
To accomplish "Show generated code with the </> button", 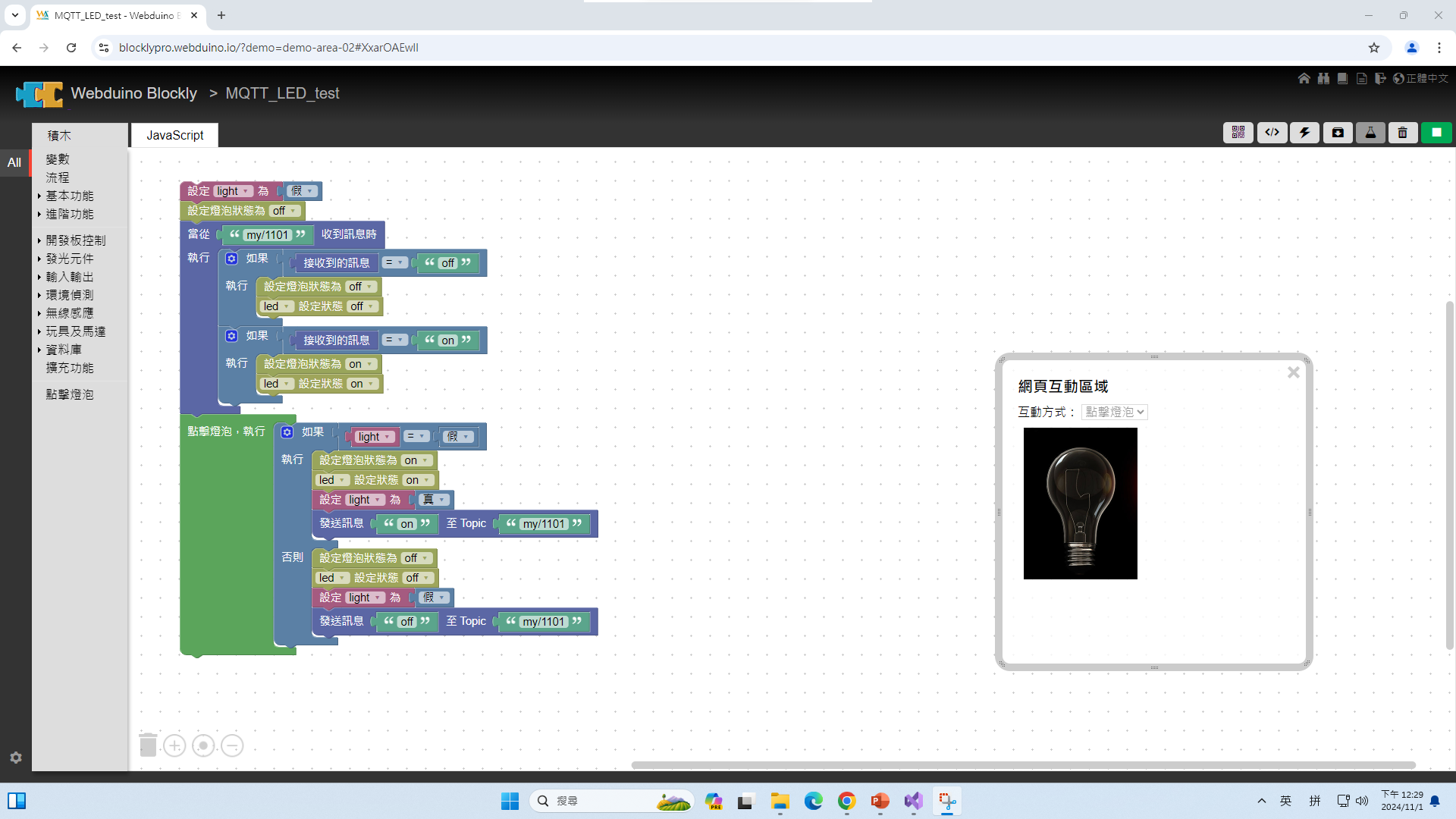I will coord(1272,133).
